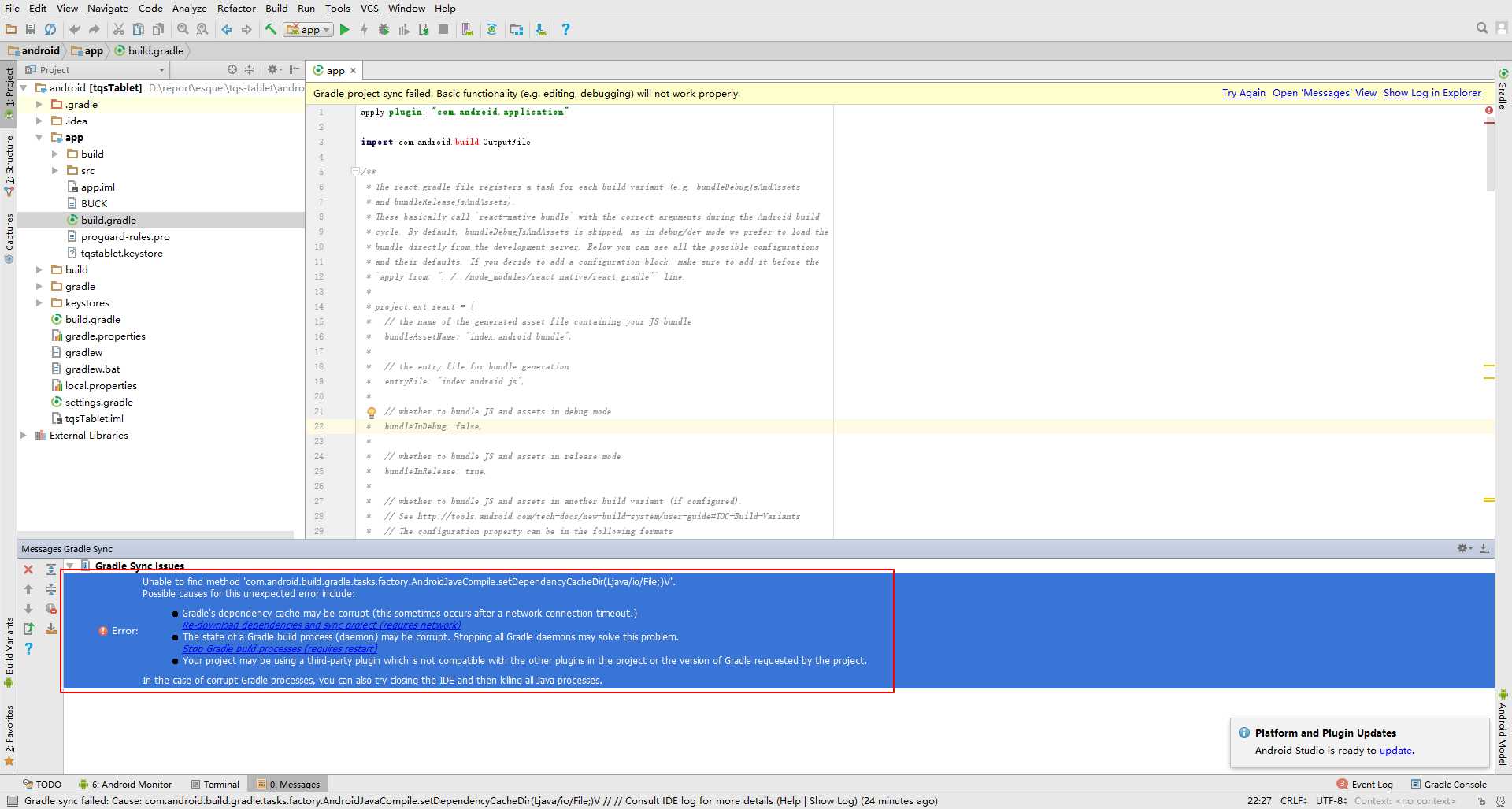Open the app run configuration dropdown
The width and height of the screenshot is (1512, 809).
[x=309, y=29]
